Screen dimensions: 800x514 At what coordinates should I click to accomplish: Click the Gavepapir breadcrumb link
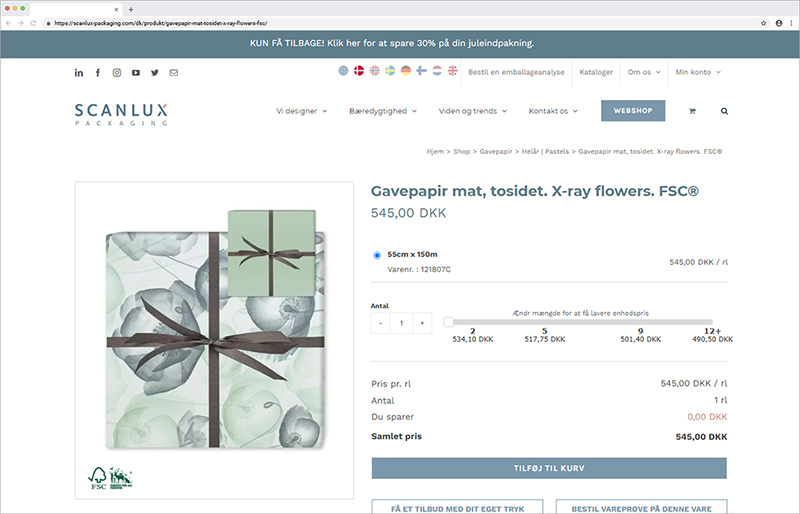point(495,152)
